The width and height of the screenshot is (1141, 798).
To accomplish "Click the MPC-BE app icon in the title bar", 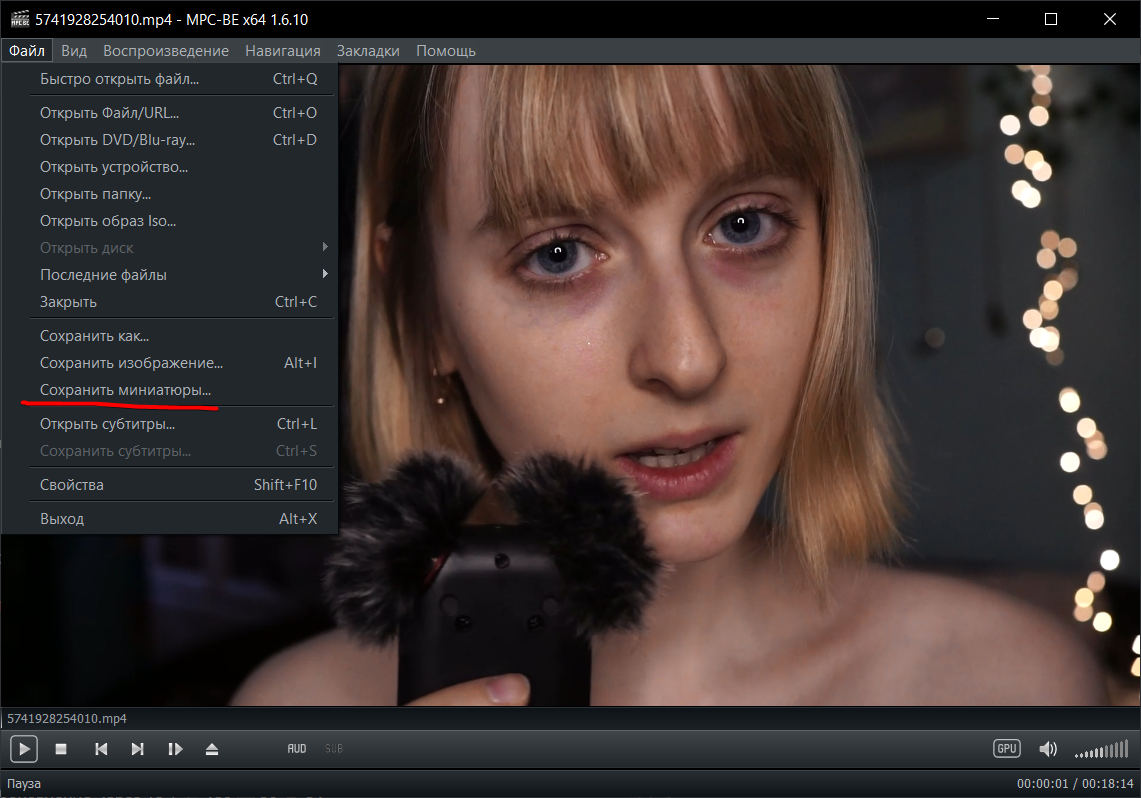I will click(20, 19).
